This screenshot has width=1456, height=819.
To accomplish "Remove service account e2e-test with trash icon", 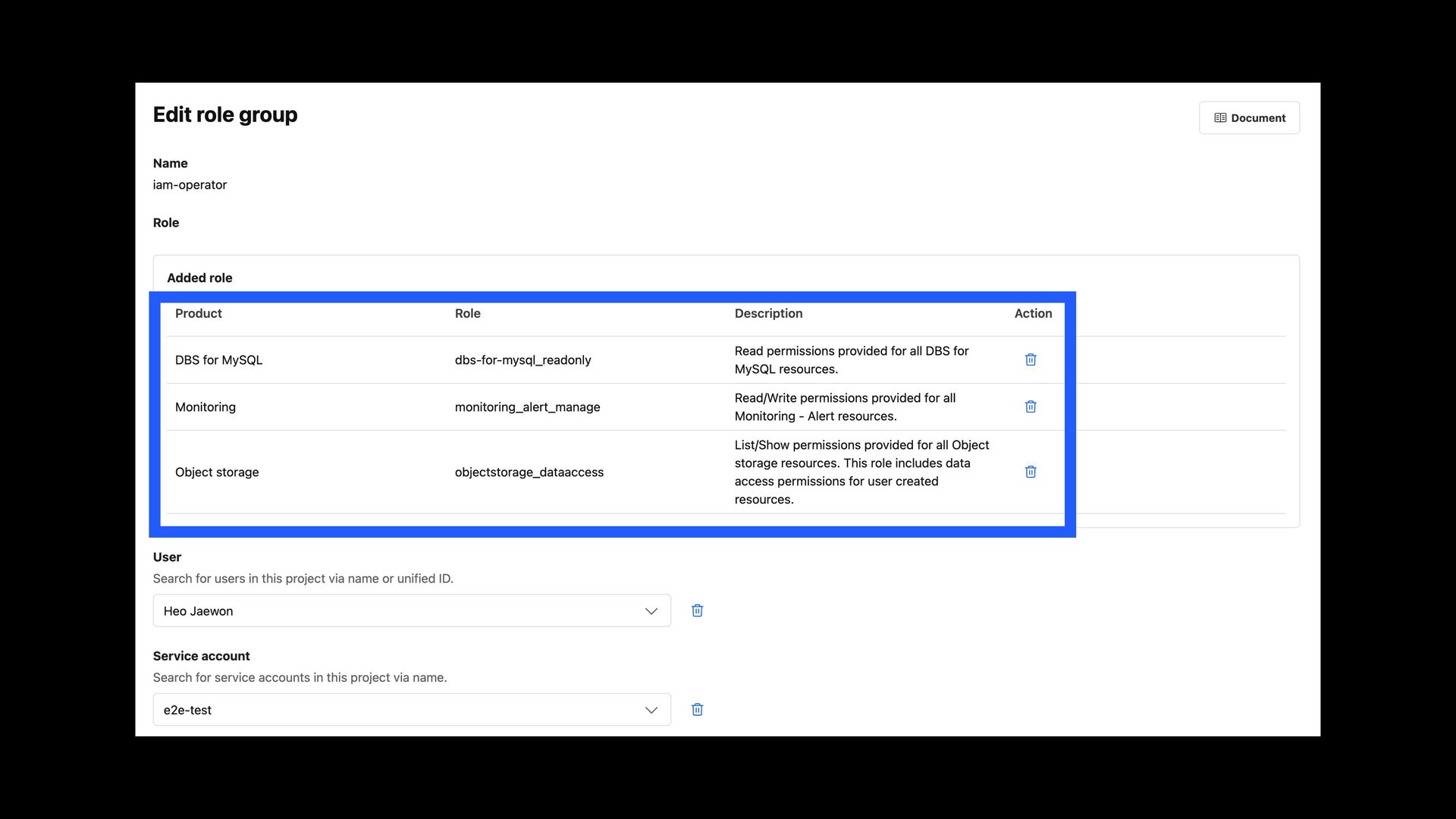I will point(697,710).
